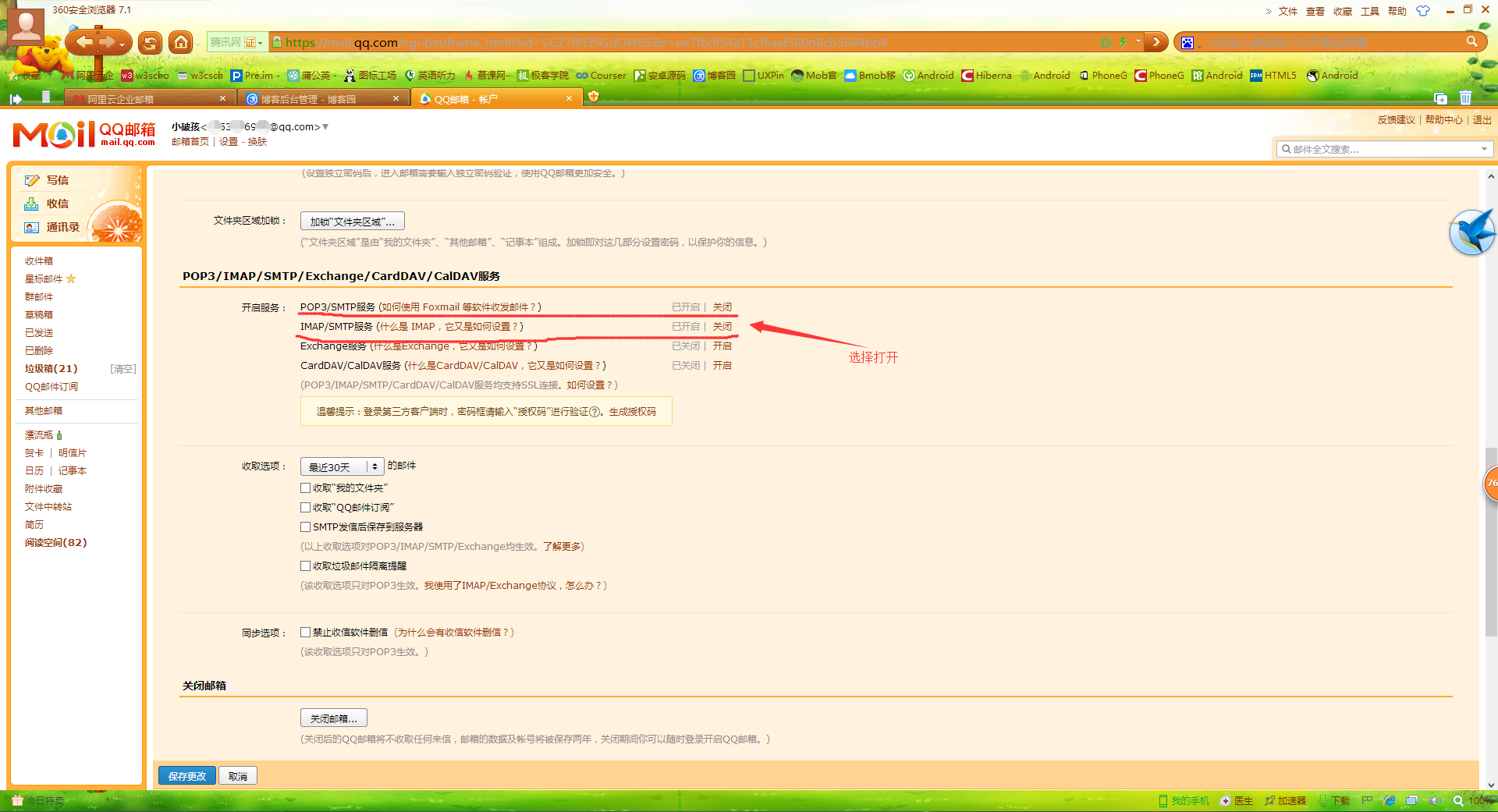Open the browser skin shirt icon
Screen dimensions: 1498x812
point(1423,11)
